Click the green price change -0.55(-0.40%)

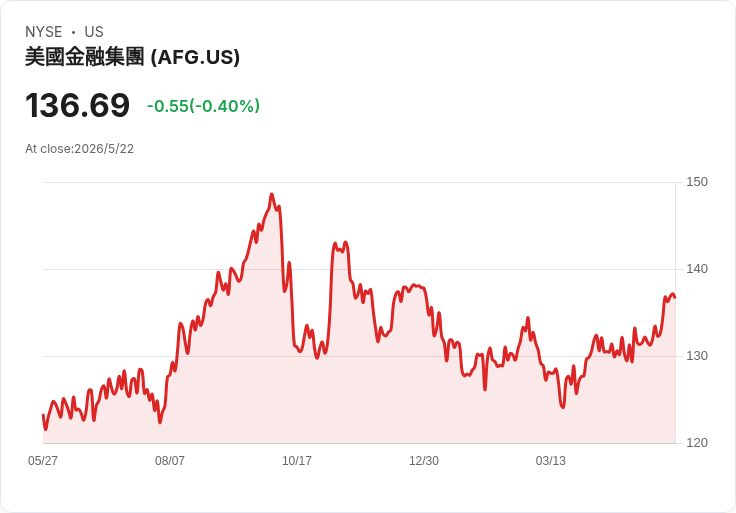[x=203, y=106]
